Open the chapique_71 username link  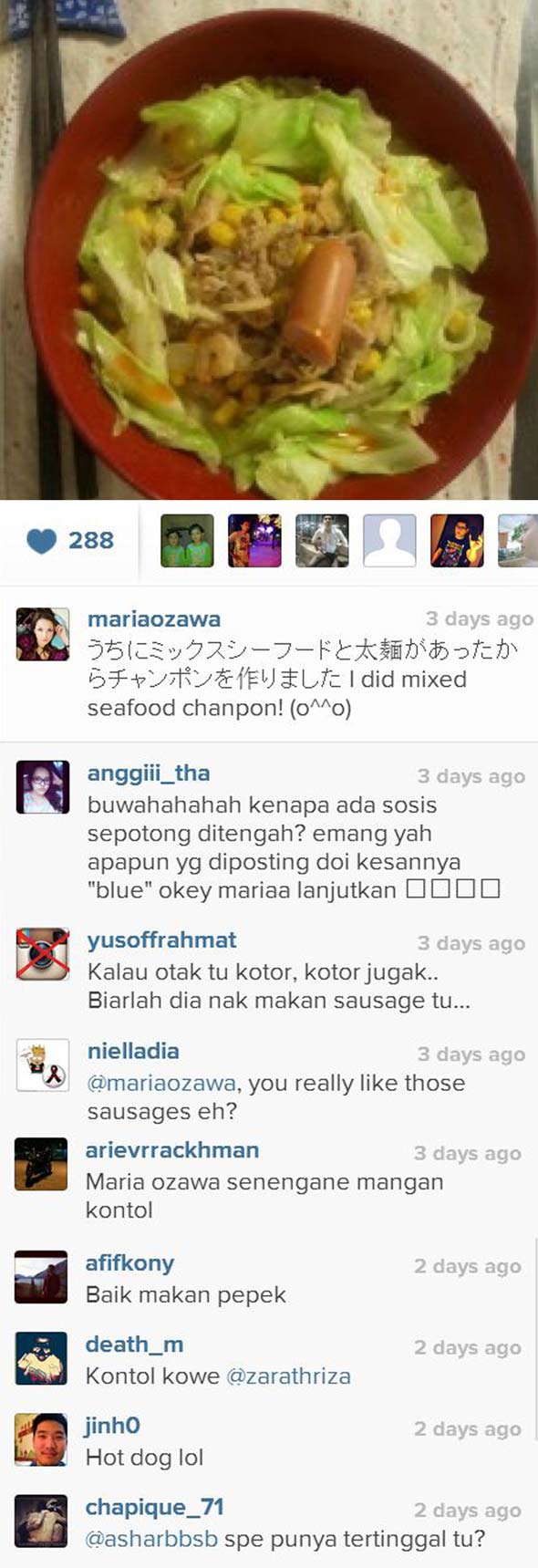[154, 1508]
